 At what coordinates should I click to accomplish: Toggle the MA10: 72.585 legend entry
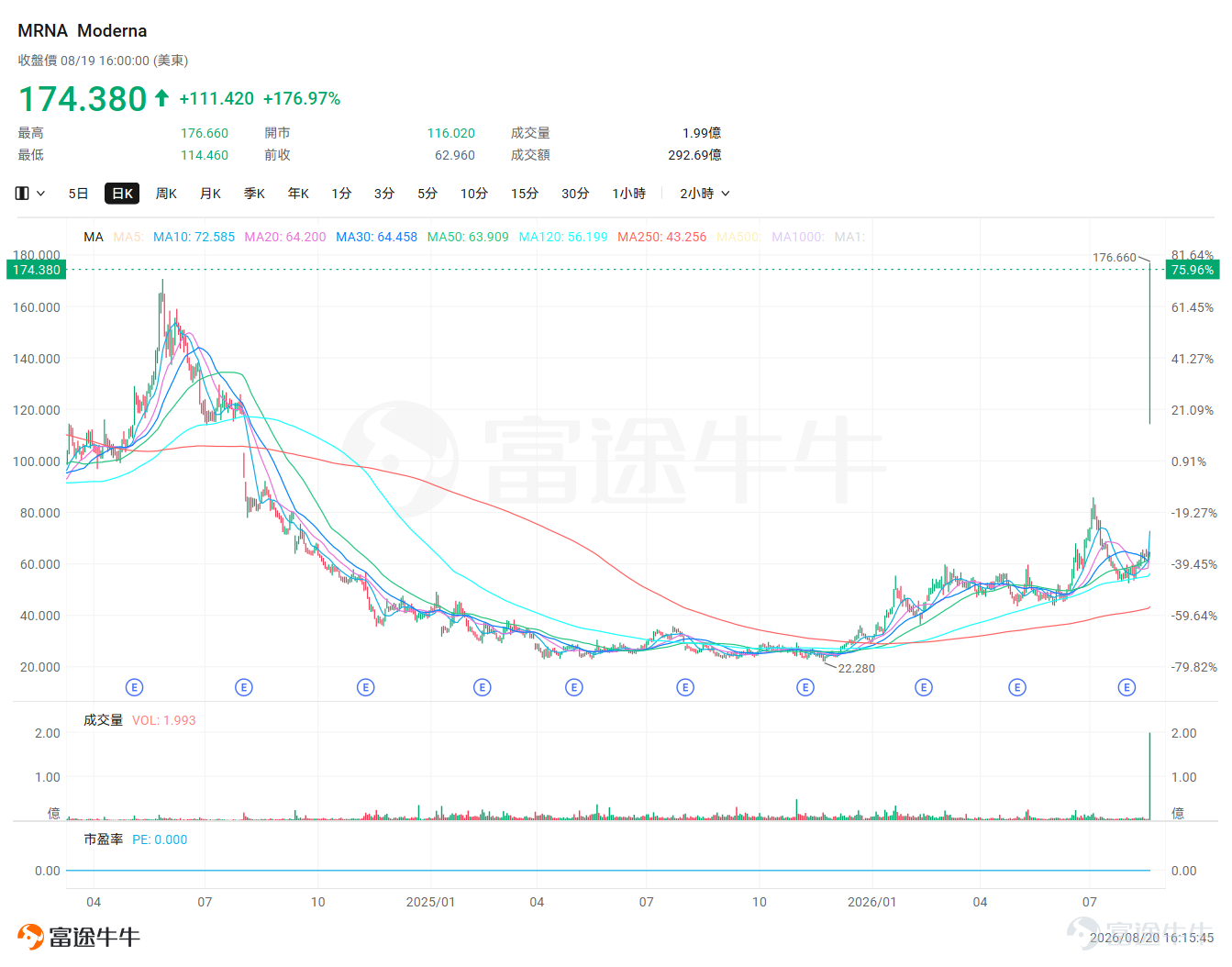(x=194, y=237)
